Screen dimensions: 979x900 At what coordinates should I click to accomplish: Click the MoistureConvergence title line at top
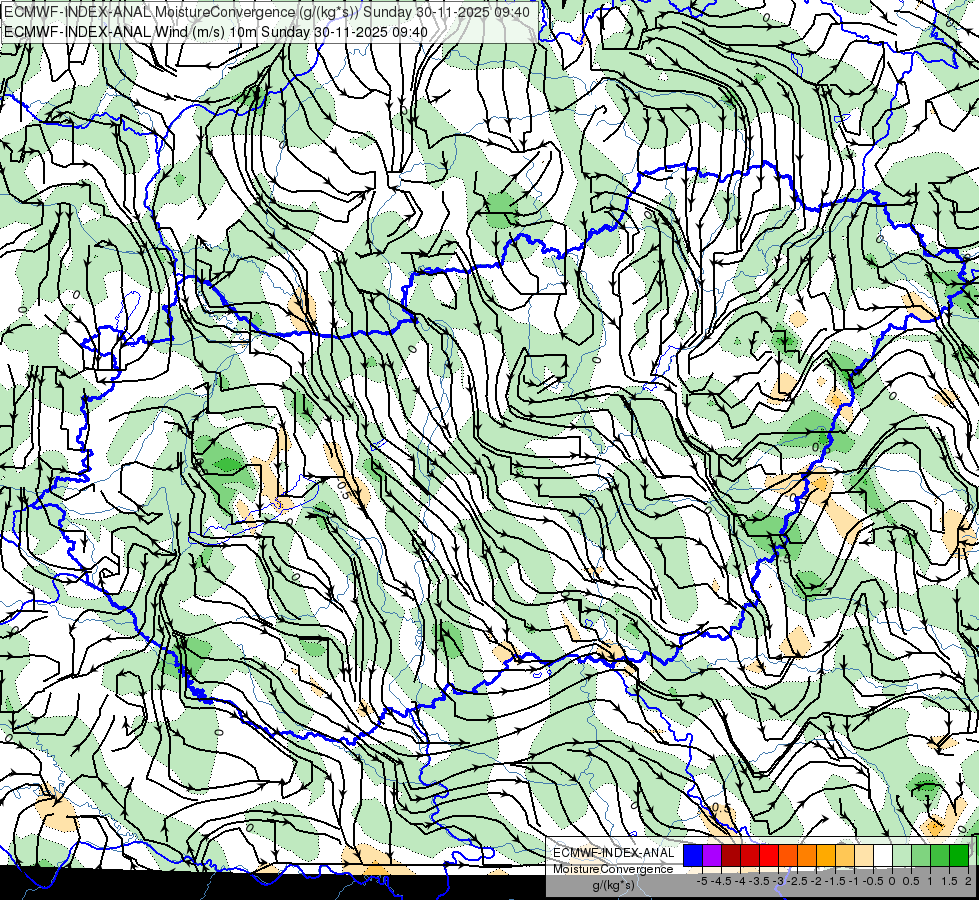tap(267, 12)
